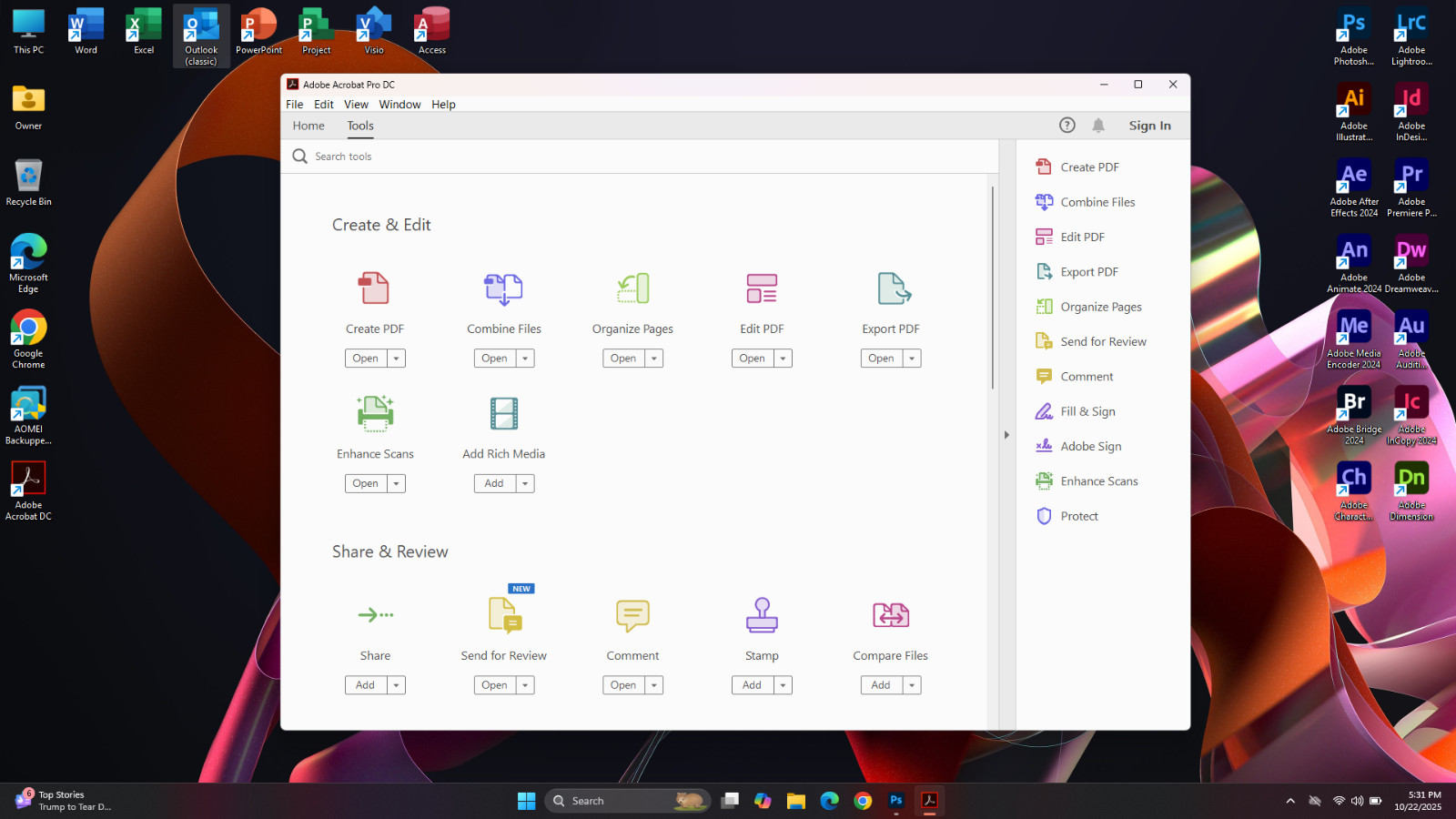Open the Windows Start button on the taskbar

(x=526, y=801)
